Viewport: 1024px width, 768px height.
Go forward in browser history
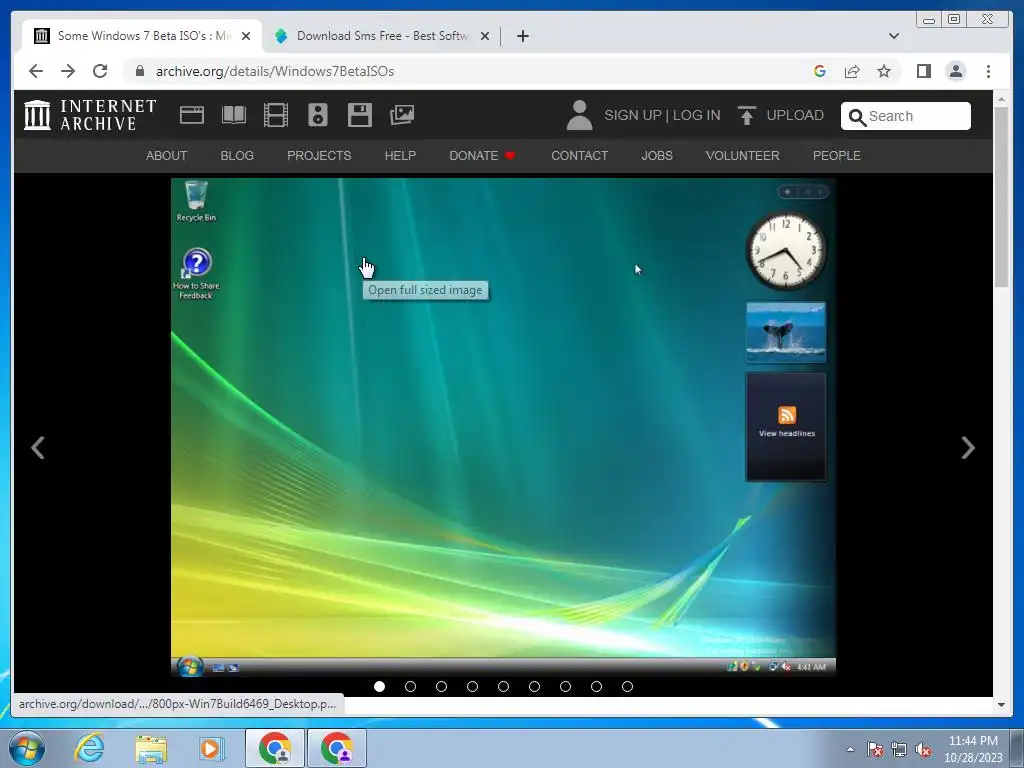tap(68, 71)
